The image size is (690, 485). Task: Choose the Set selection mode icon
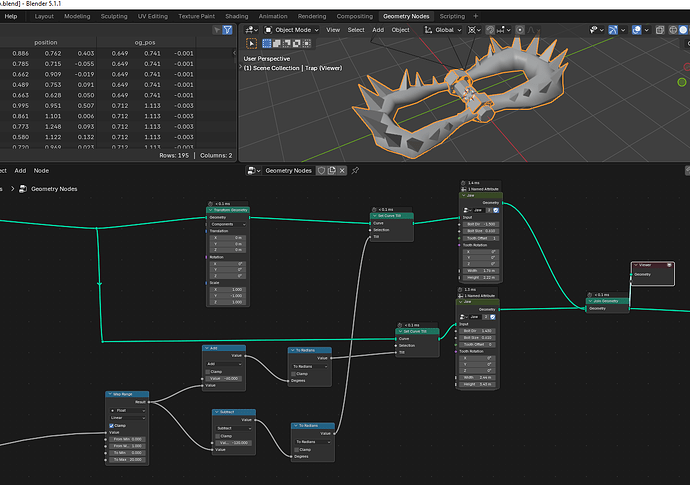click(267, 43)
